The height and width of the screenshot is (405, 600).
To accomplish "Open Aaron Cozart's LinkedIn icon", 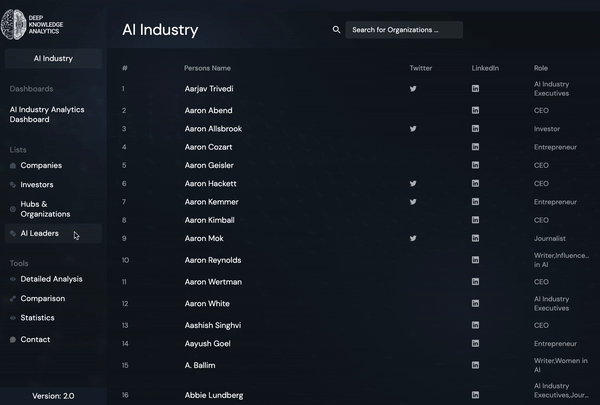I will [475, 147].
